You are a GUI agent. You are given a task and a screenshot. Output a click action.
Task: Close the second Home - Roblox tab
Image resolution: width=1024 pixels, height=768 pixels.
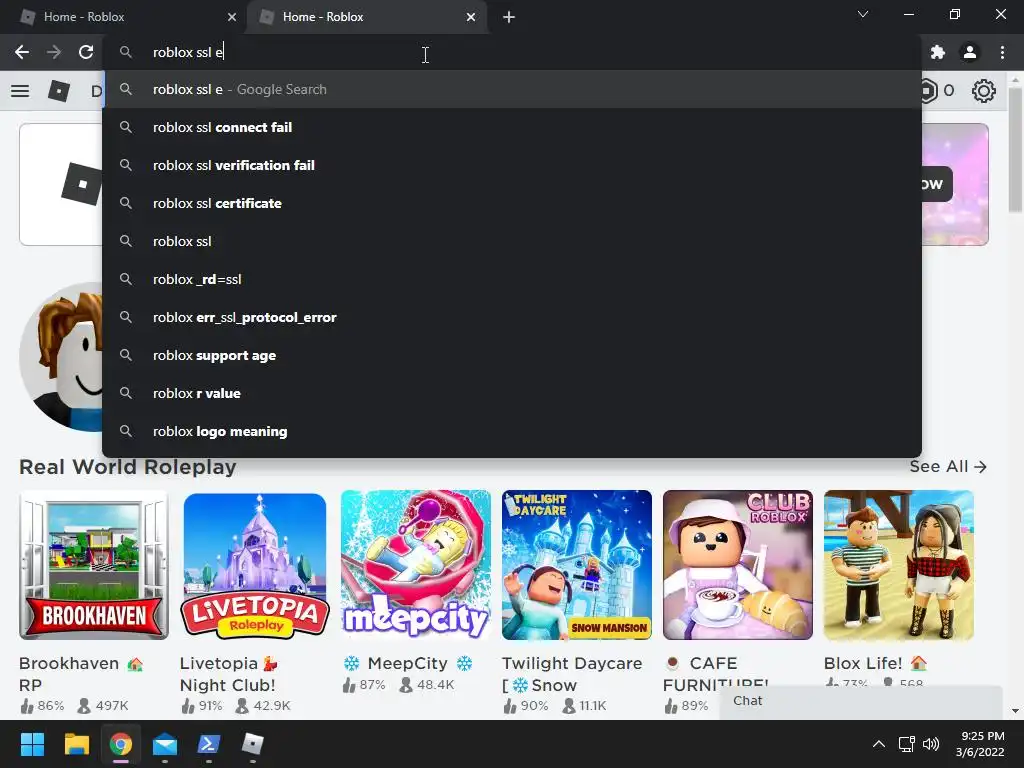pyautogui.click(x=471, y=17)
